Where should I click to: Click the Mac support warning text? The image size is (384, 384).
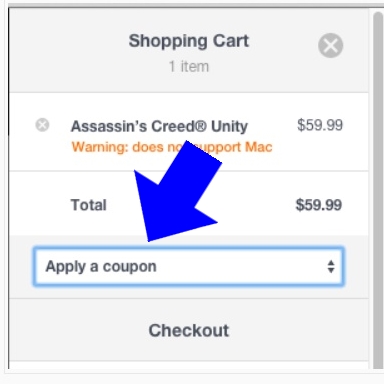tap(172, 147)
